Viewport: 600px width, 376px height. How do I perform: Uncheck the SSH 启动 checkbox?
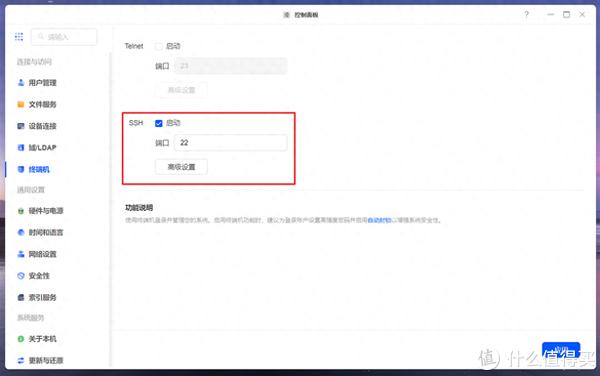pos(159,123)
